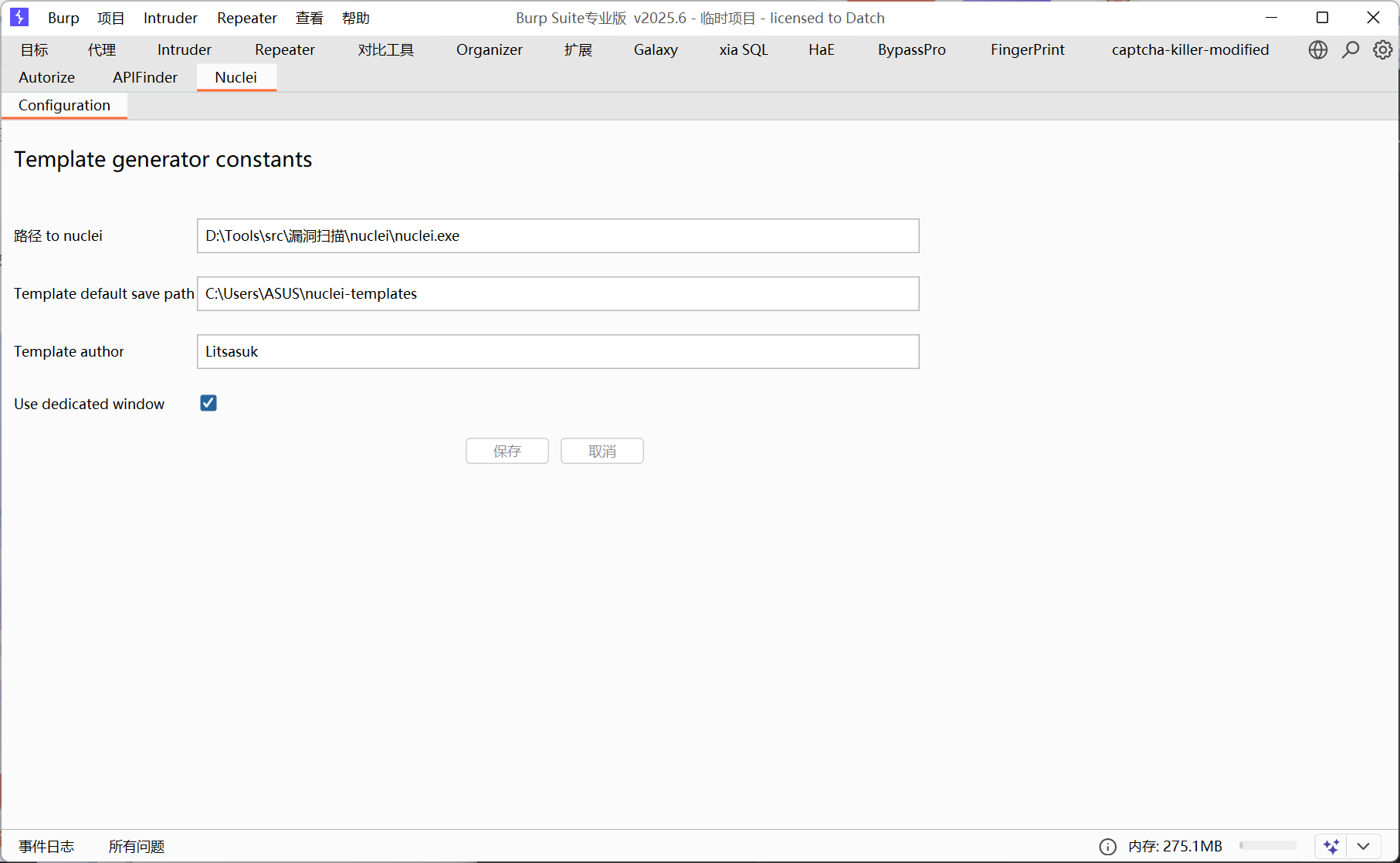This screenshot has height=863, width=1400.
Task: Click the memory info icon
Action: pos(1107,847)
